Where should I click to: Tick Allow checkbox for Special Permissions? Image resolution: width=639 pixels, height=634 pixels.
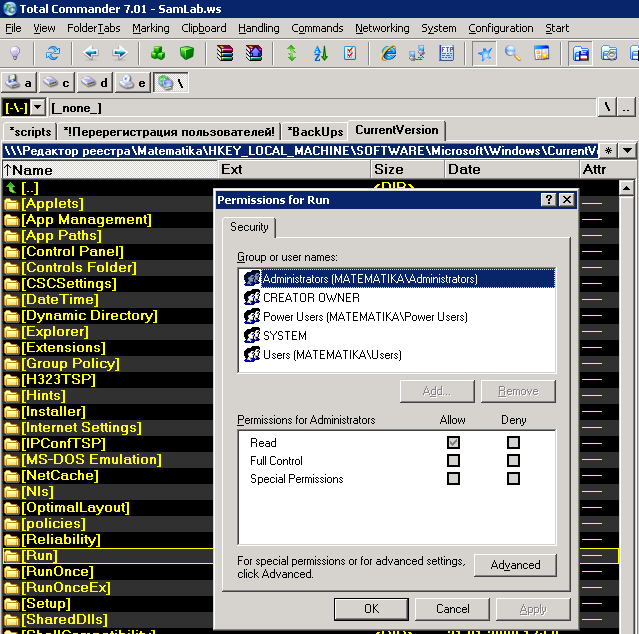tap(453, 478)
